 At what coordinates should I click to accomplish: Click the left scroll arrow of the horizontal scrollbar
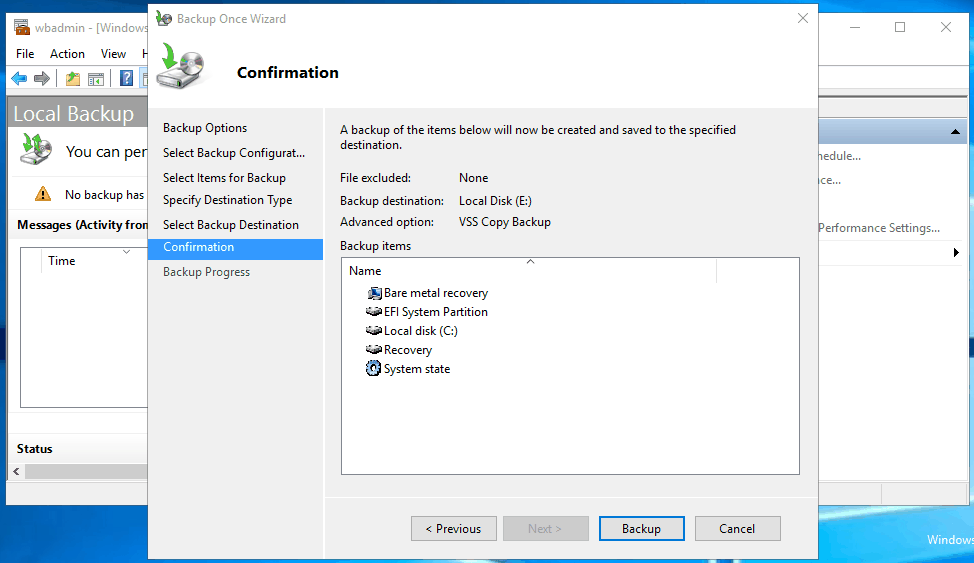[16, 471]
